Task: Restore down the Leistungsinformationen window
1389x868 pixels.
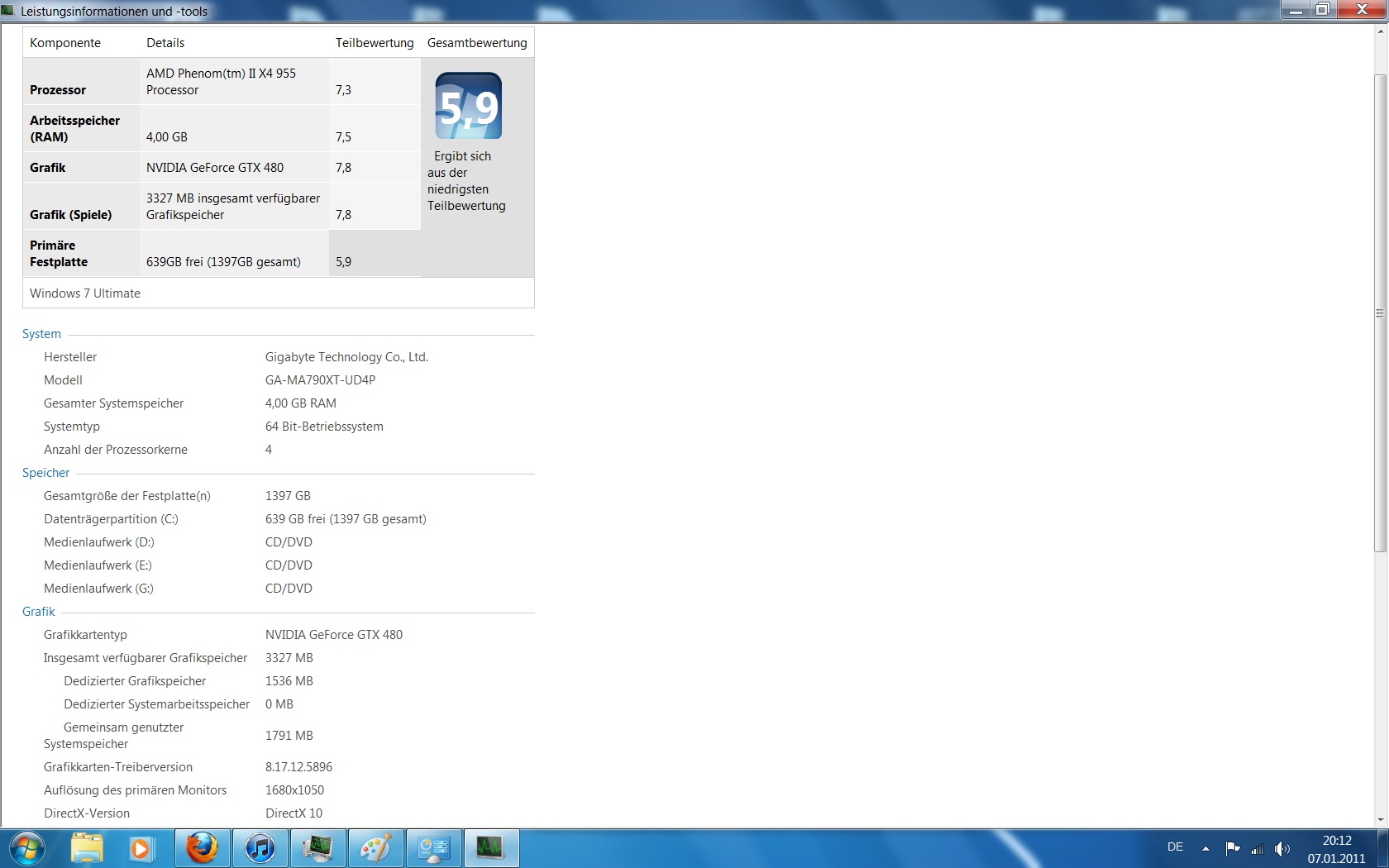Action: click(x=1323, y=9)
